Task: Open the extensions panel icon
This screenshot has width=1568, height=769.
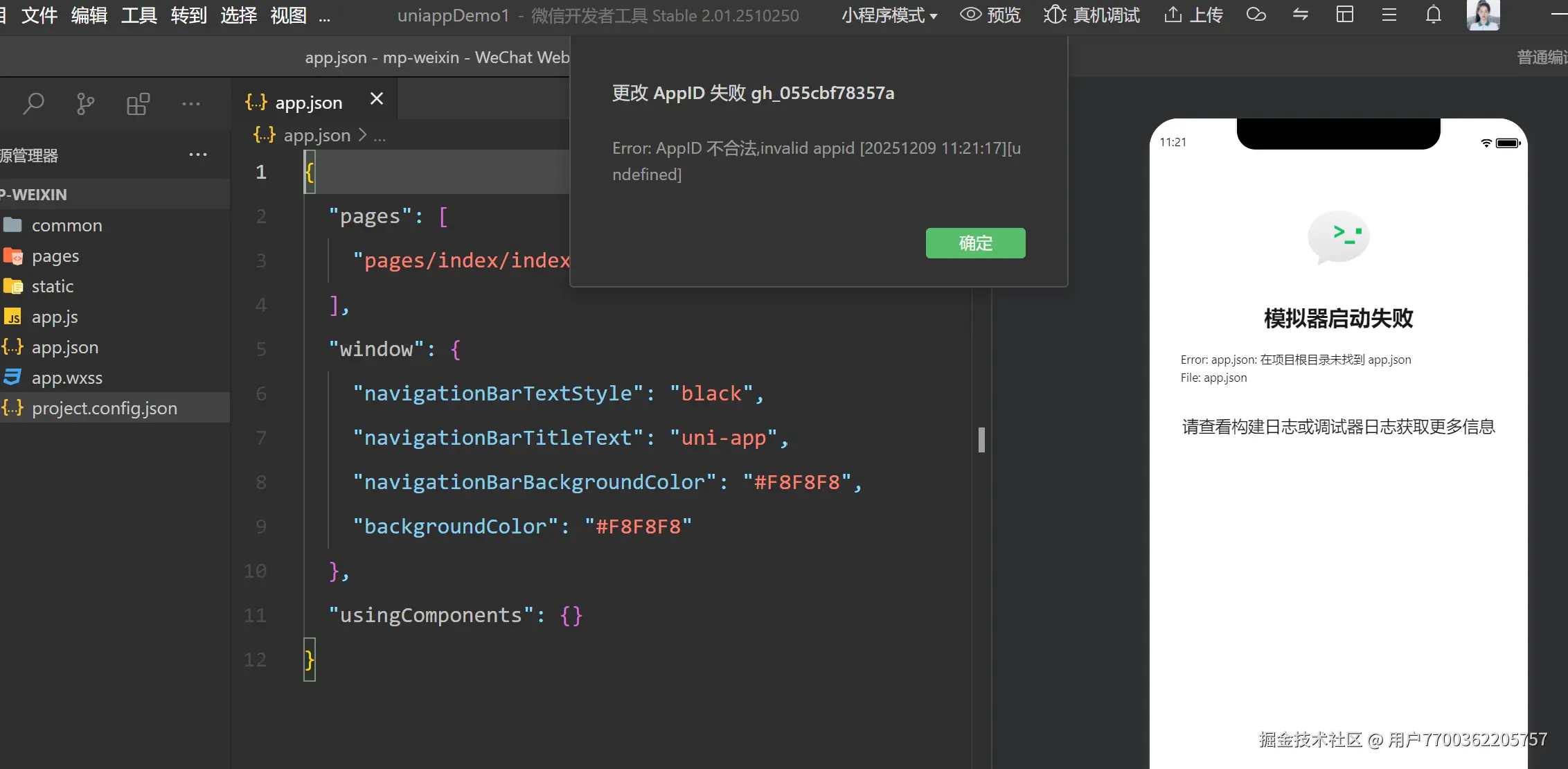Action: point(138,104)
